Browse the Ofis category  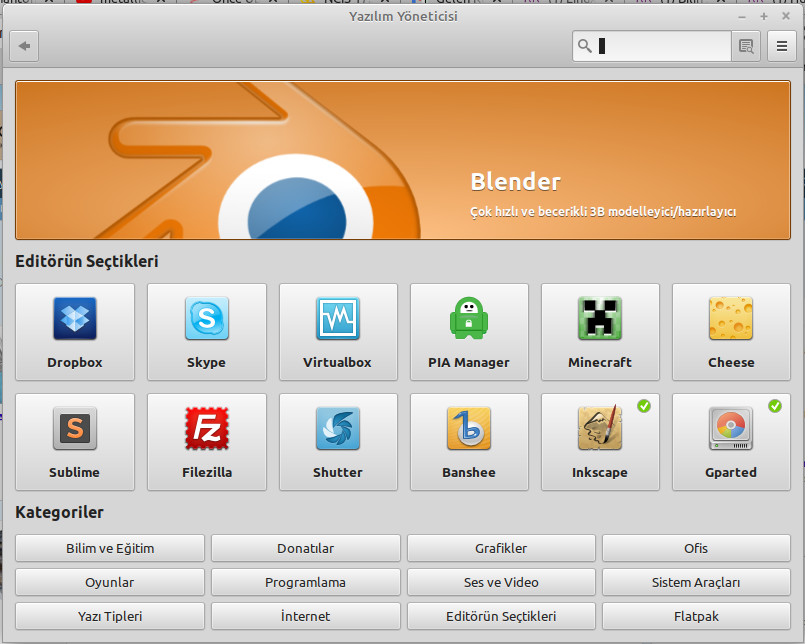[x=696, y=548]
